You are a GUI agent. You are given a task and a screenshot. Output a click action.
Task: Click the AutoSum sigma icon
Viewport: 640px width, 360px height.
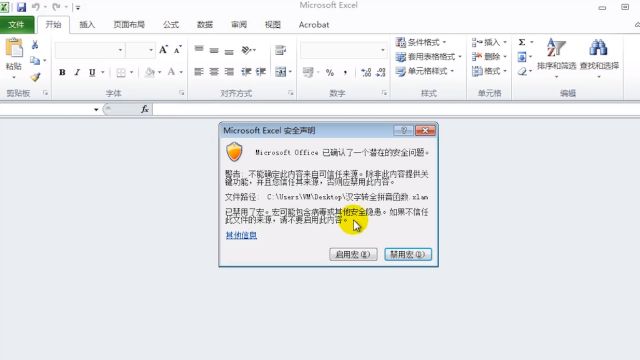pos(522,42)
